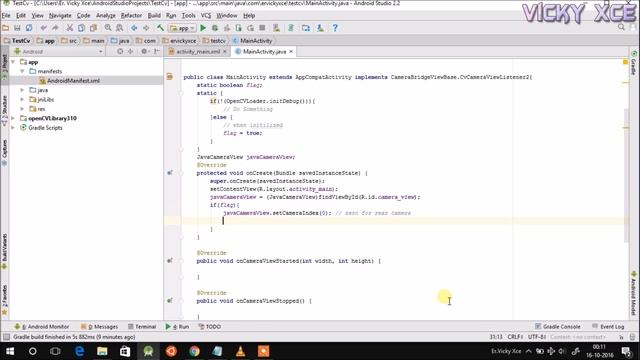This screenshot has height=360, width=640.
Task: Collapse the app module node
Action: coord(13,62)
